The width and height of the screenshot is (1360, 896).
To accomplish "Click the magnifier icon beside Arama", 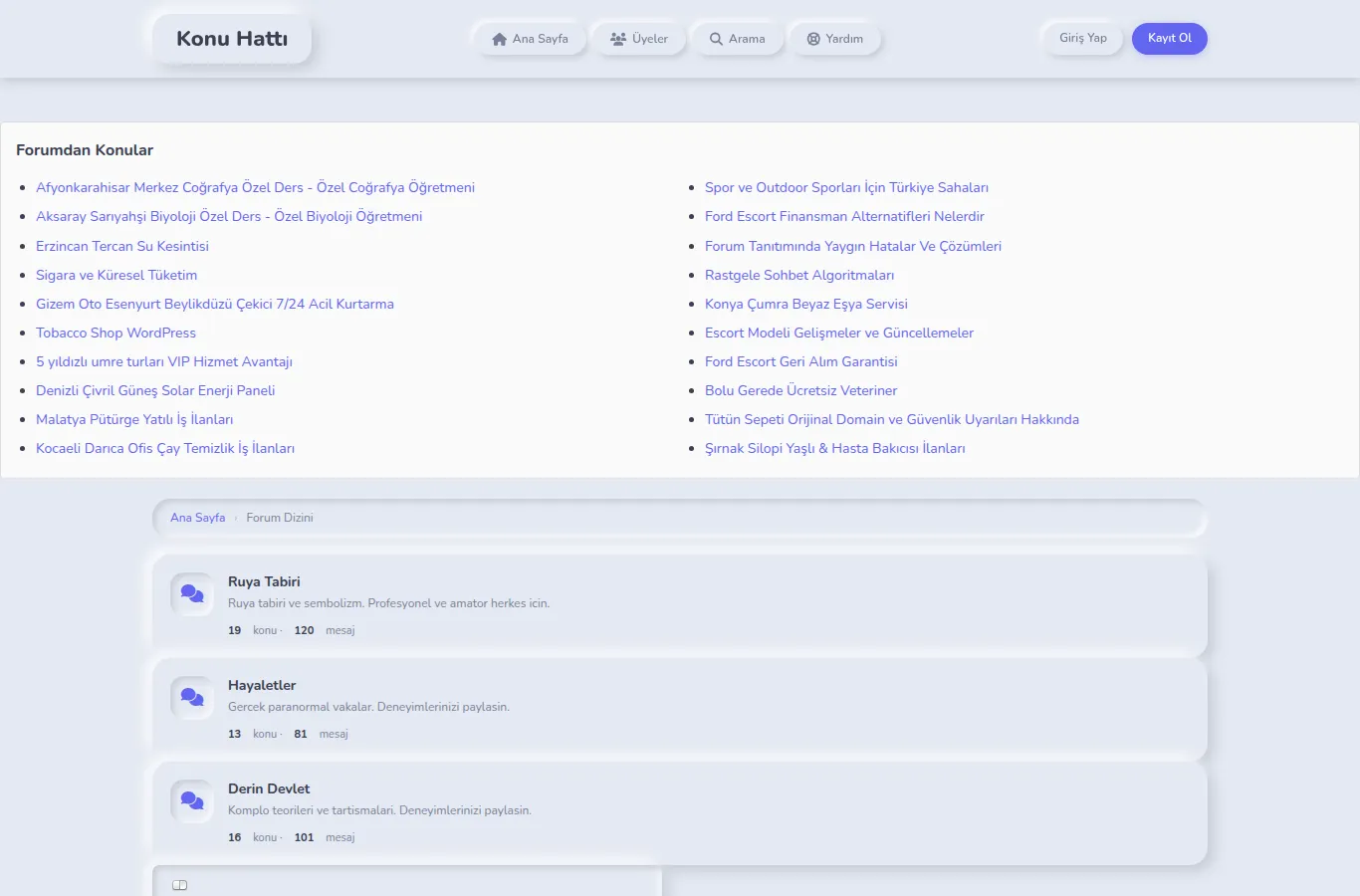I will [716, 39].
